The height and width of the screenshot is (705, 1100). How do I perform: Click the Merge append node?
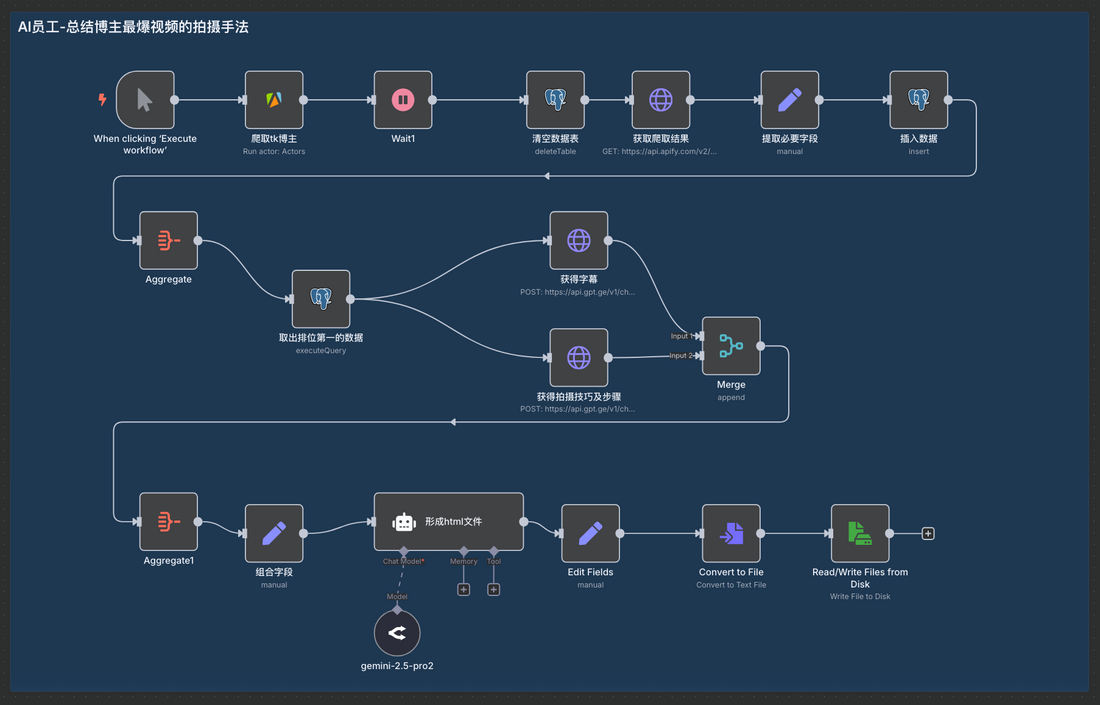coord(731,346)
